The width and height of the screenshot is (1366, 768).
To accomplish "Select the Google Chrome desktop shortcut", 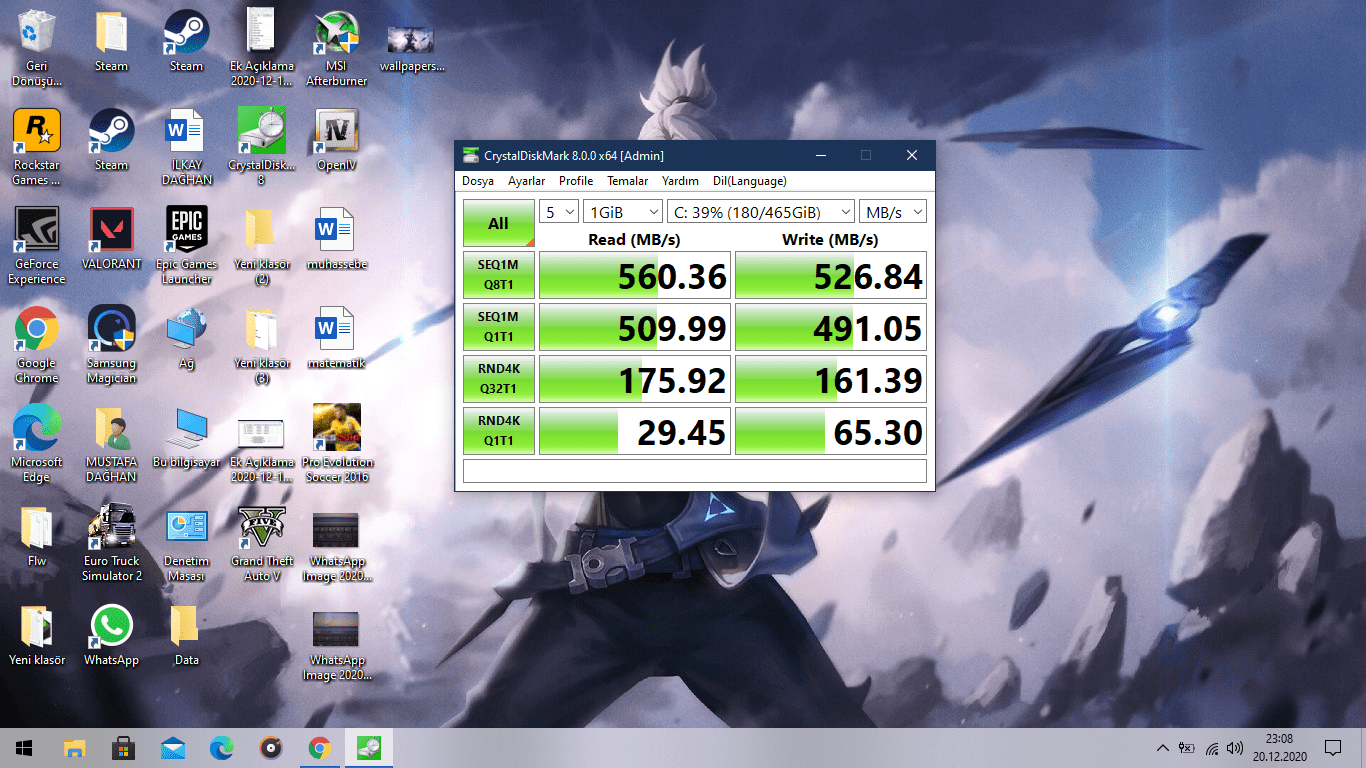I will (x=37, y=345).
